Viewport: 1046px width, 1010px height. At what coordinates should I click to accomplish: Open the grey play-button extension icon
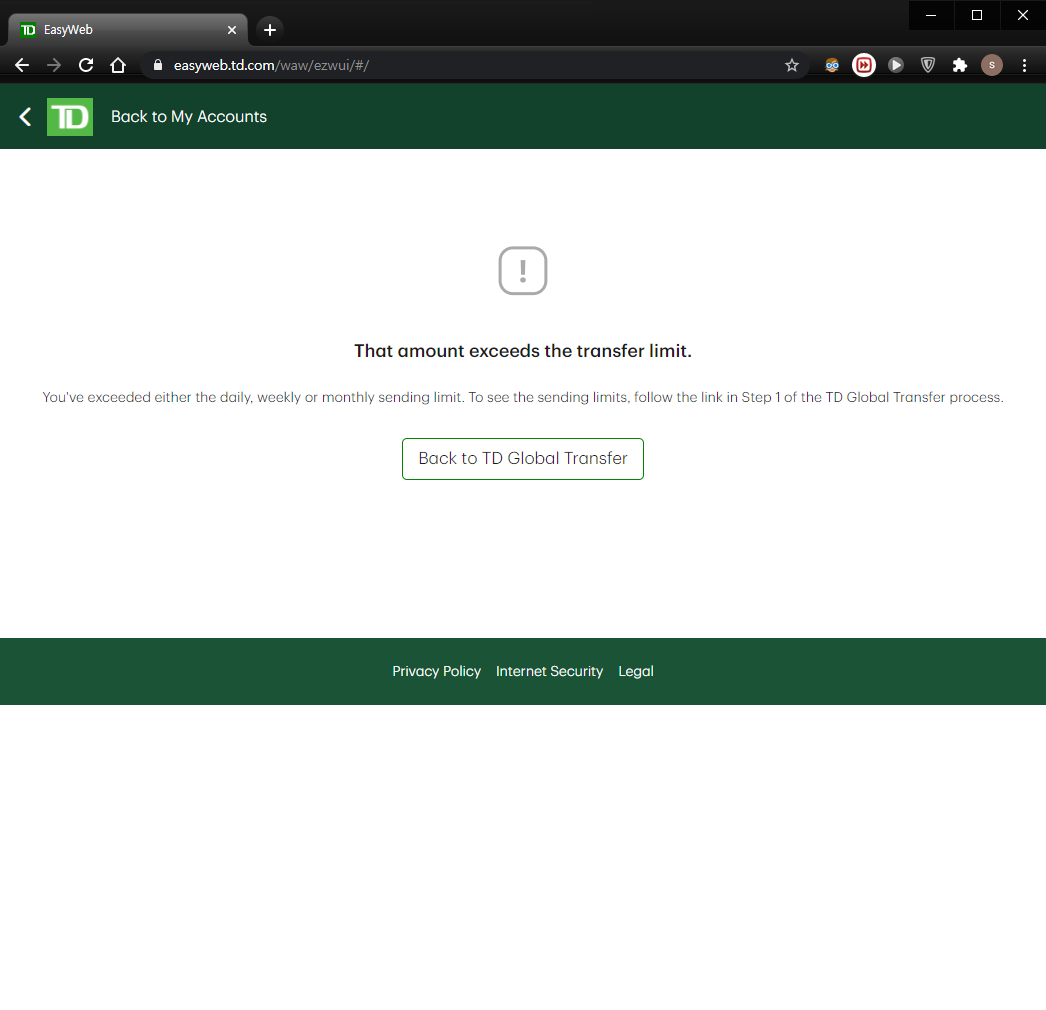[x=896, y=65]
